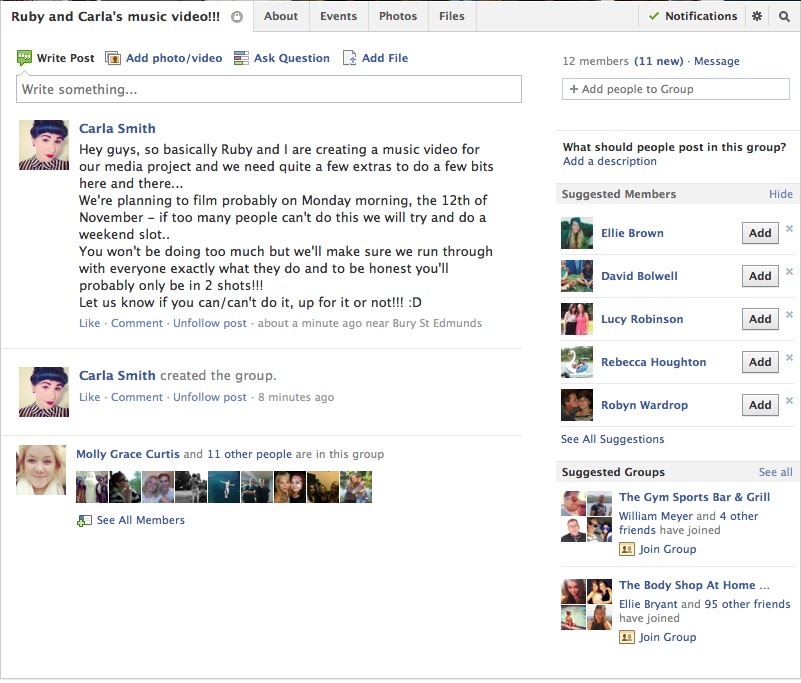Upload a document with Add File

(375, 58)
